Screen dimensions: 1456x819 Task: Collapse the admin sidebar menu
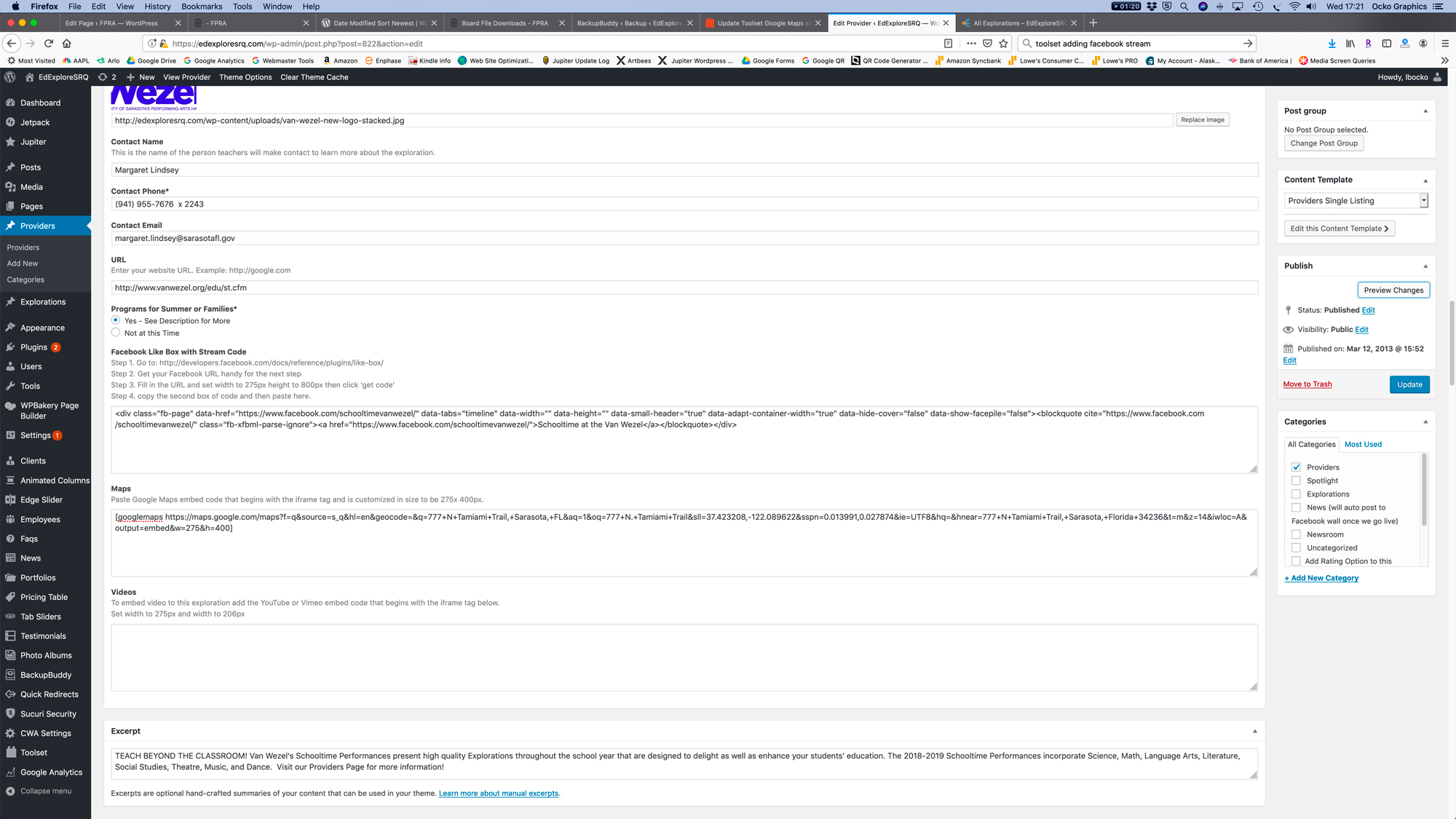click(45, 791)
